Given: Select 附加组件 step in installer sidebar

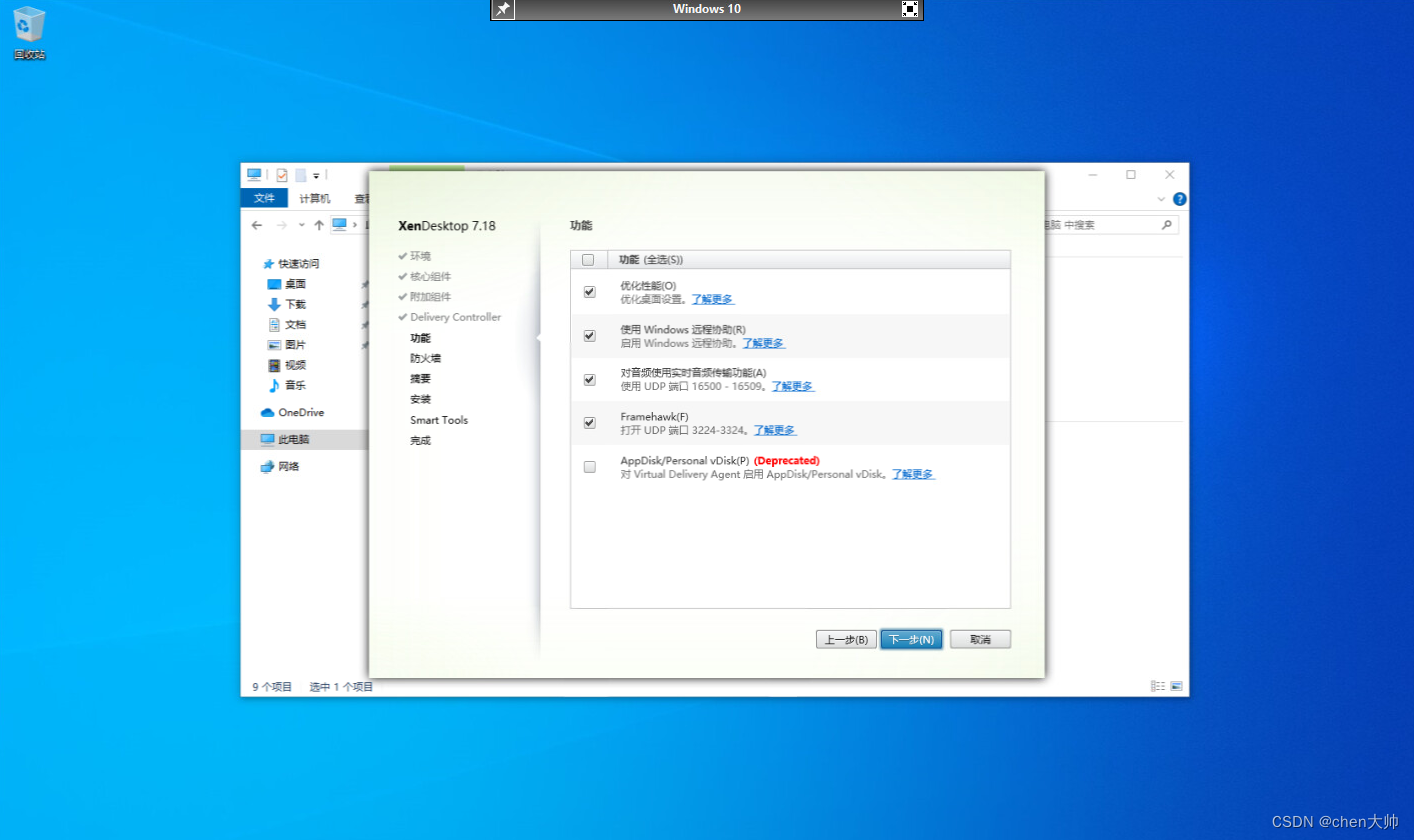Looking at the screenshot, I should (x=424, y=297).
